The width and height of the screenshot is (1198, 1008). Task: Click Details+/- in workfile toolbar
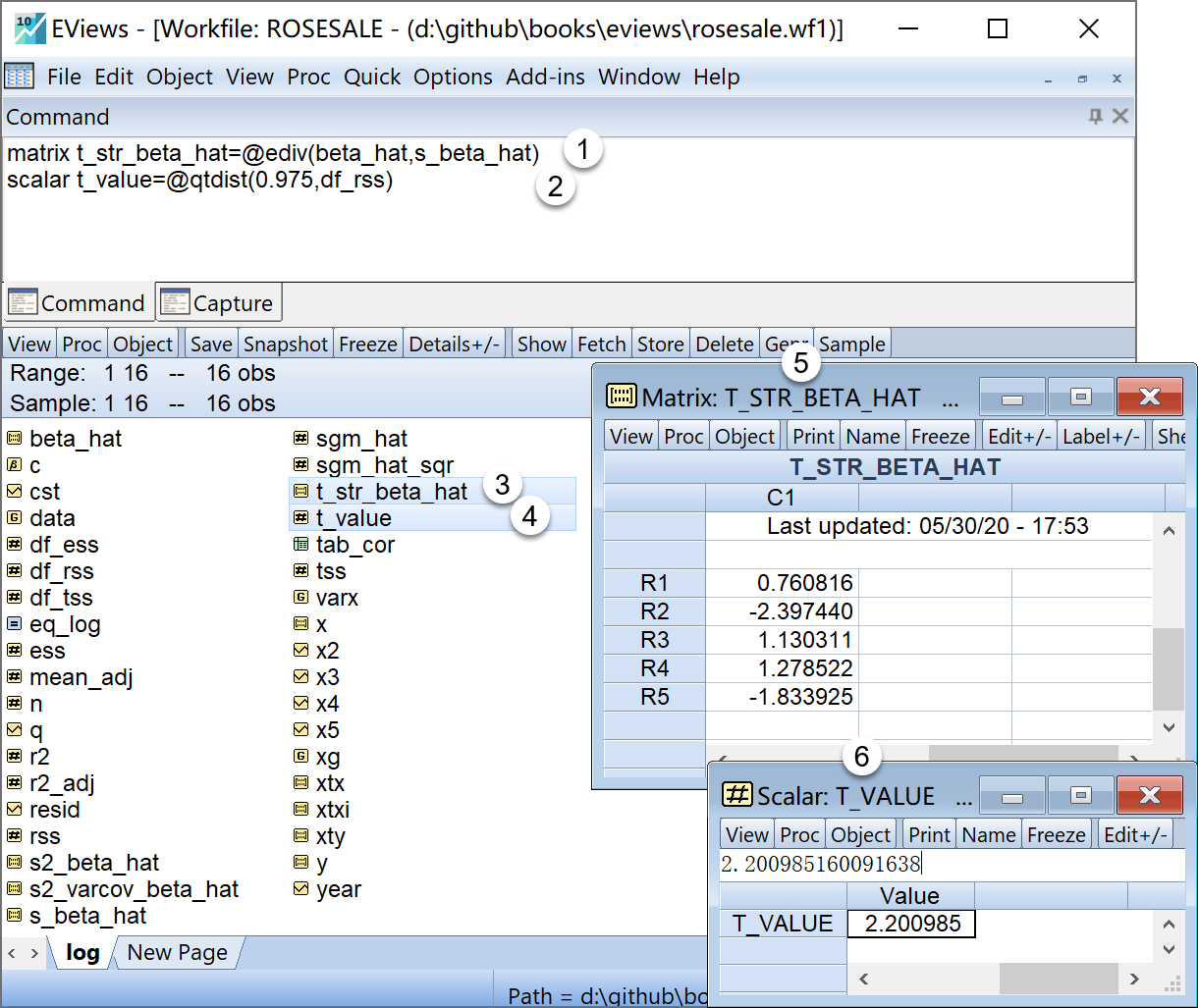coord(455,344)
